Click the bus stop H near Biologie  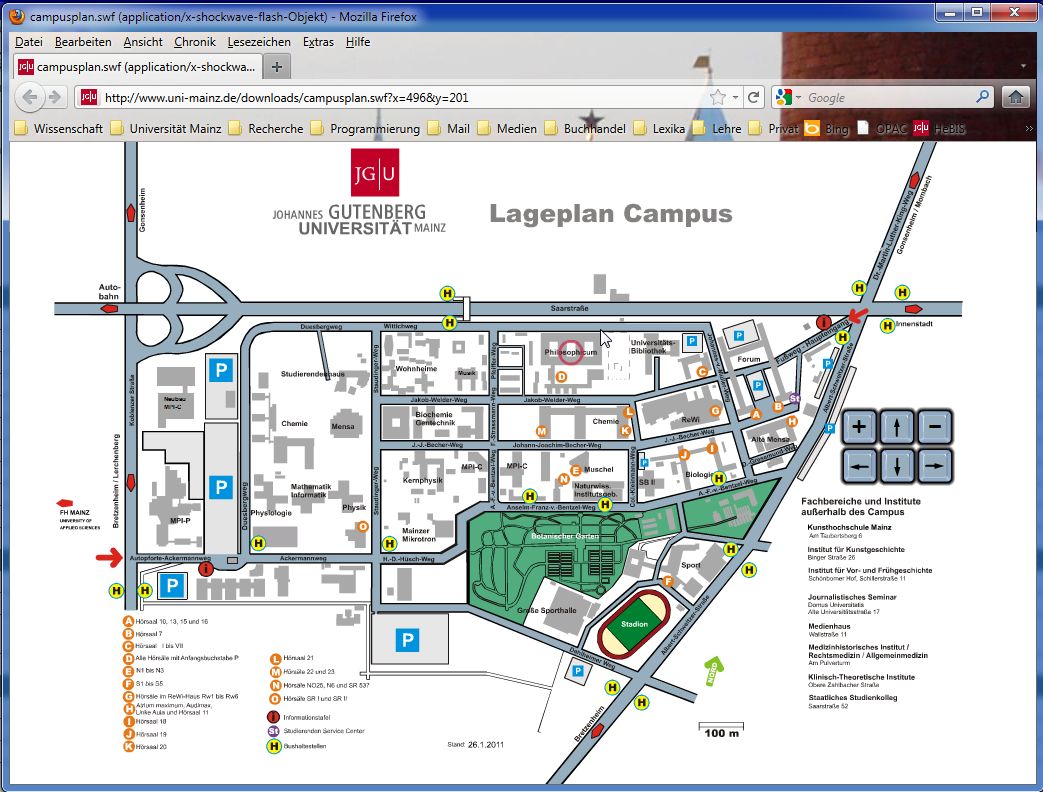pos(718,477)
